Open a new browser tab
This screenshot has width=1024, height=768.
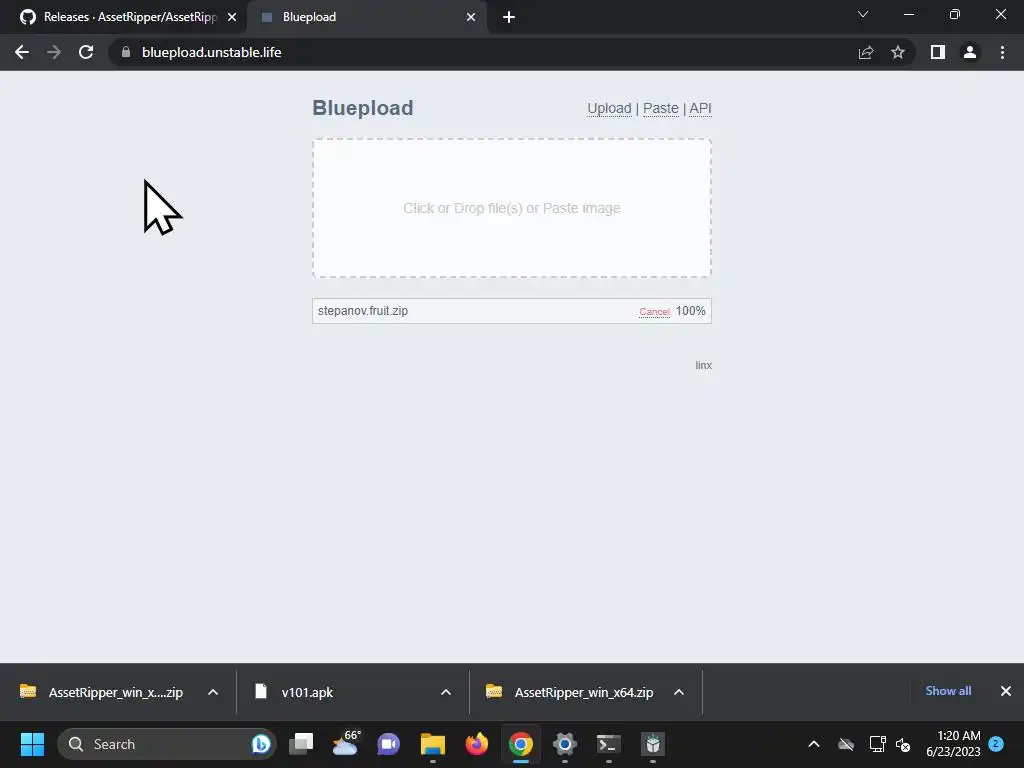[x=509, y=17]
